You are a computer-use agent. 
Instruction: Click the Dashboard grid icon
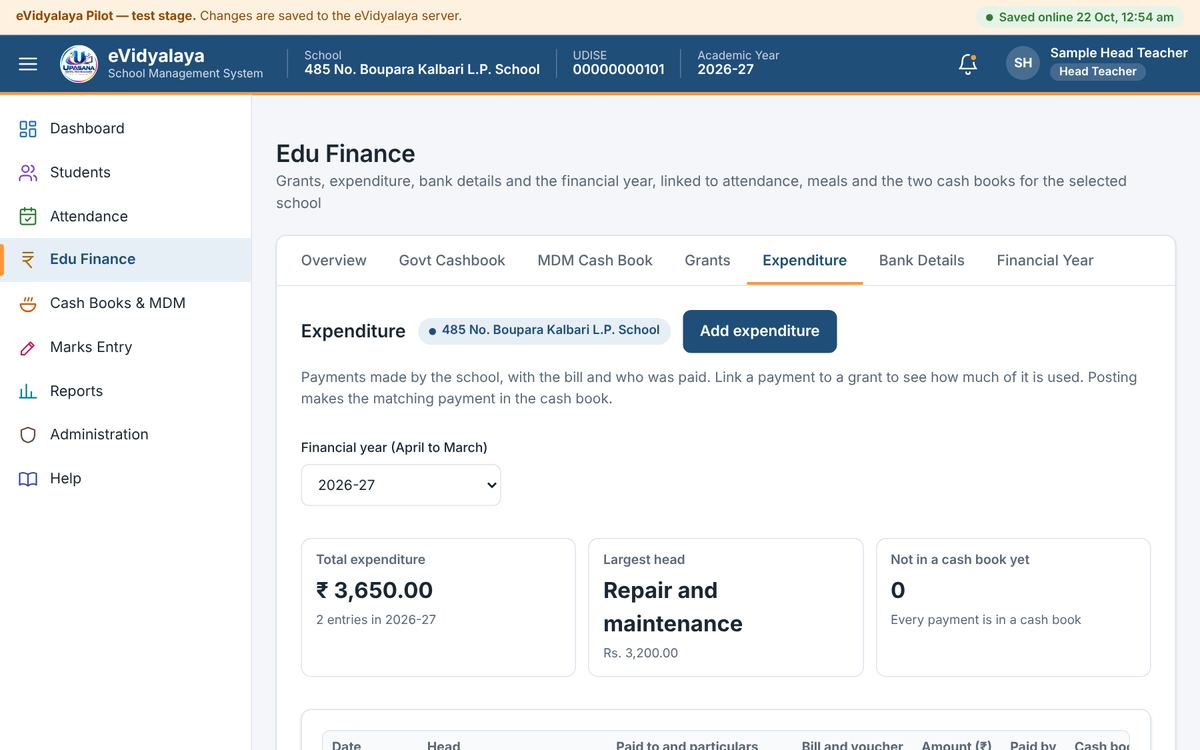pos(28,128)
